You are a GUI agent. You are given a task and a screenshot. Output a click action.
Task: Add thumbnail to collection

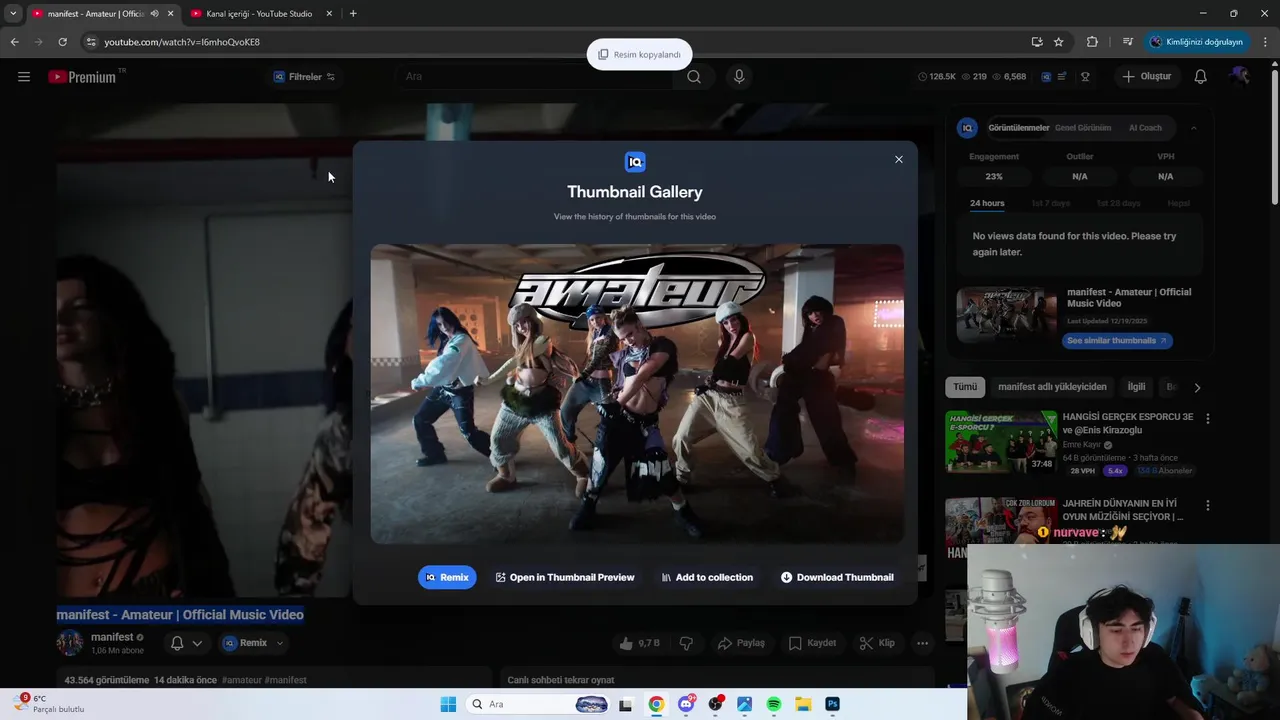(x=707, y=577)
